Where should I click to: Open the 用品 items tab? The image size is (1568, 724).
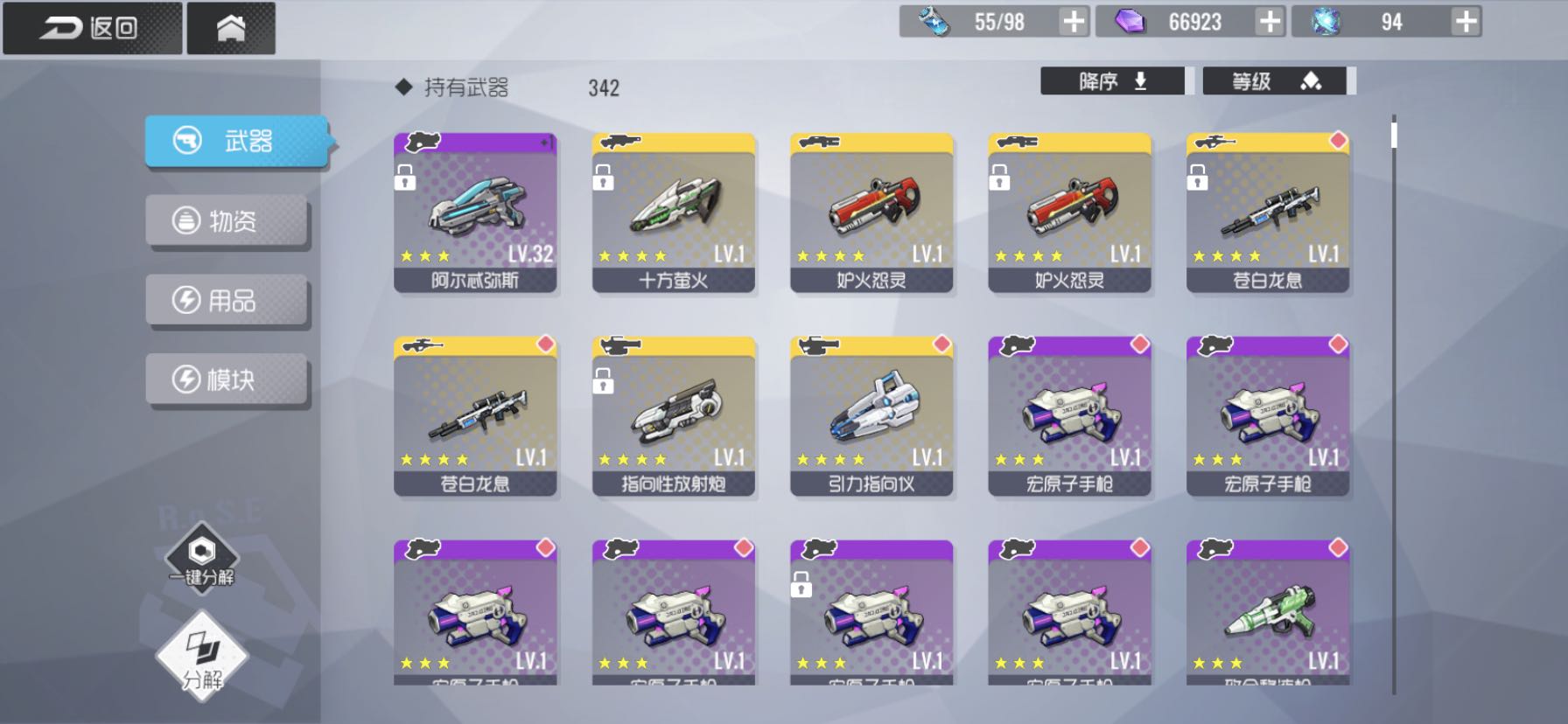tap(227, 300)
